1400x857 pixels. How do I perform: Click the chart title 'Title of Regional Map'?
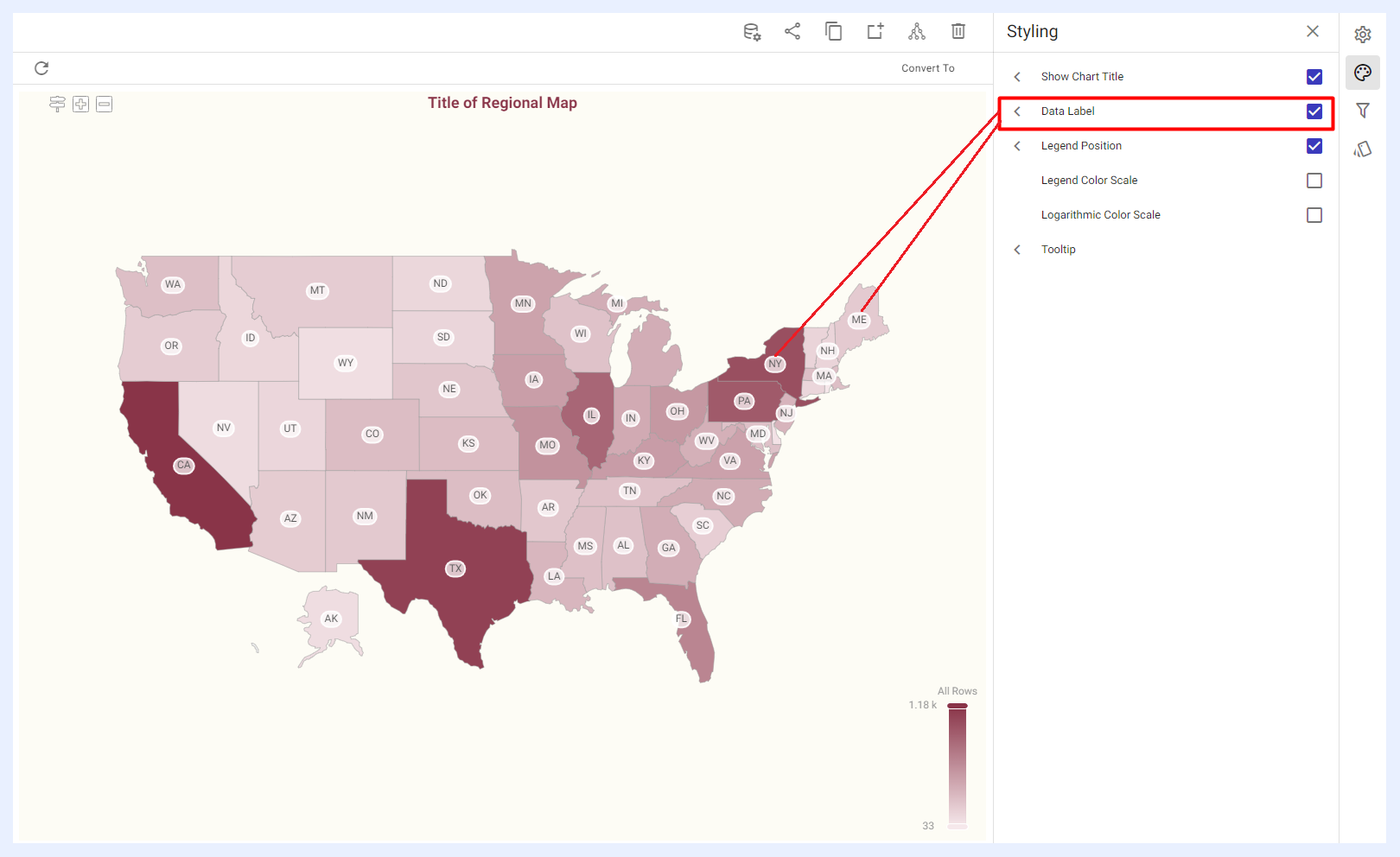pos(502,103)
